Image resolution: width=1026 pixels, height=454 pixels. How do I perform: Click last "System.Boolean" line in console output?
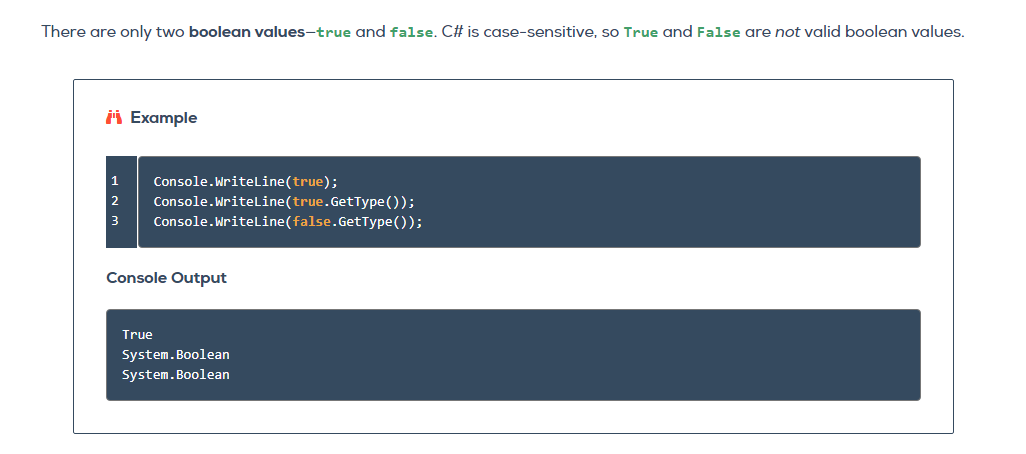click(175, 374)
